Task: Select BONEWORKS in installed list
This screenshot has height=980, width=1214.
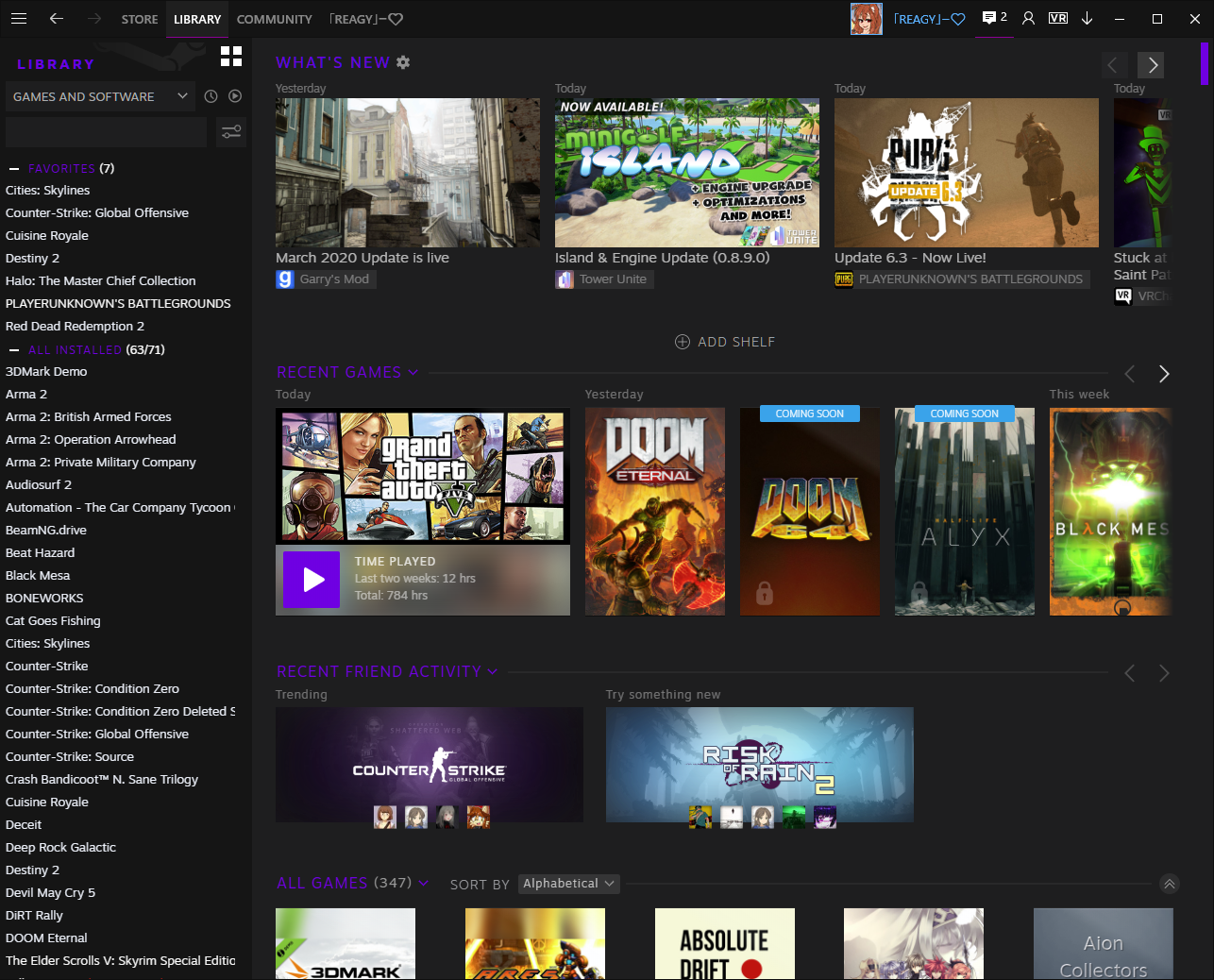Action: tap(44, 599)
